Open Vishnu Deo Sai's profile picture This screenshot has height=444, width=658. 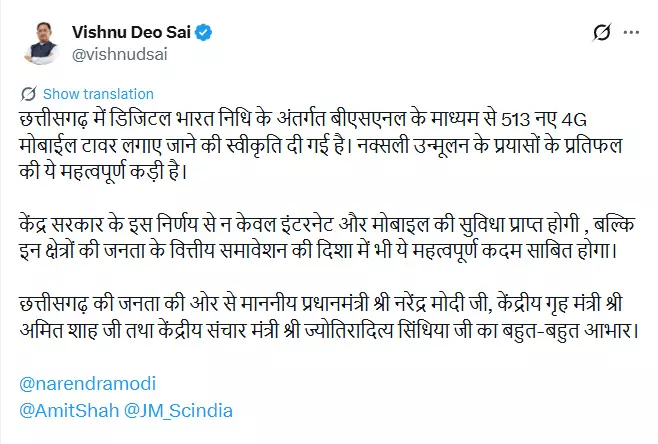coord(40,42)
